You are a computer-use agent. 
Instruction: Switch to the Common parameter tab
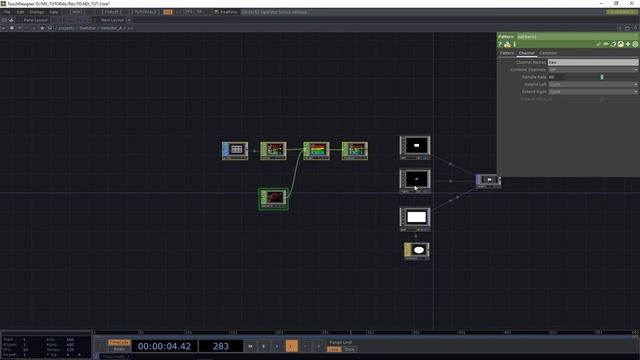pyautogui.click(x=548, y=53)
